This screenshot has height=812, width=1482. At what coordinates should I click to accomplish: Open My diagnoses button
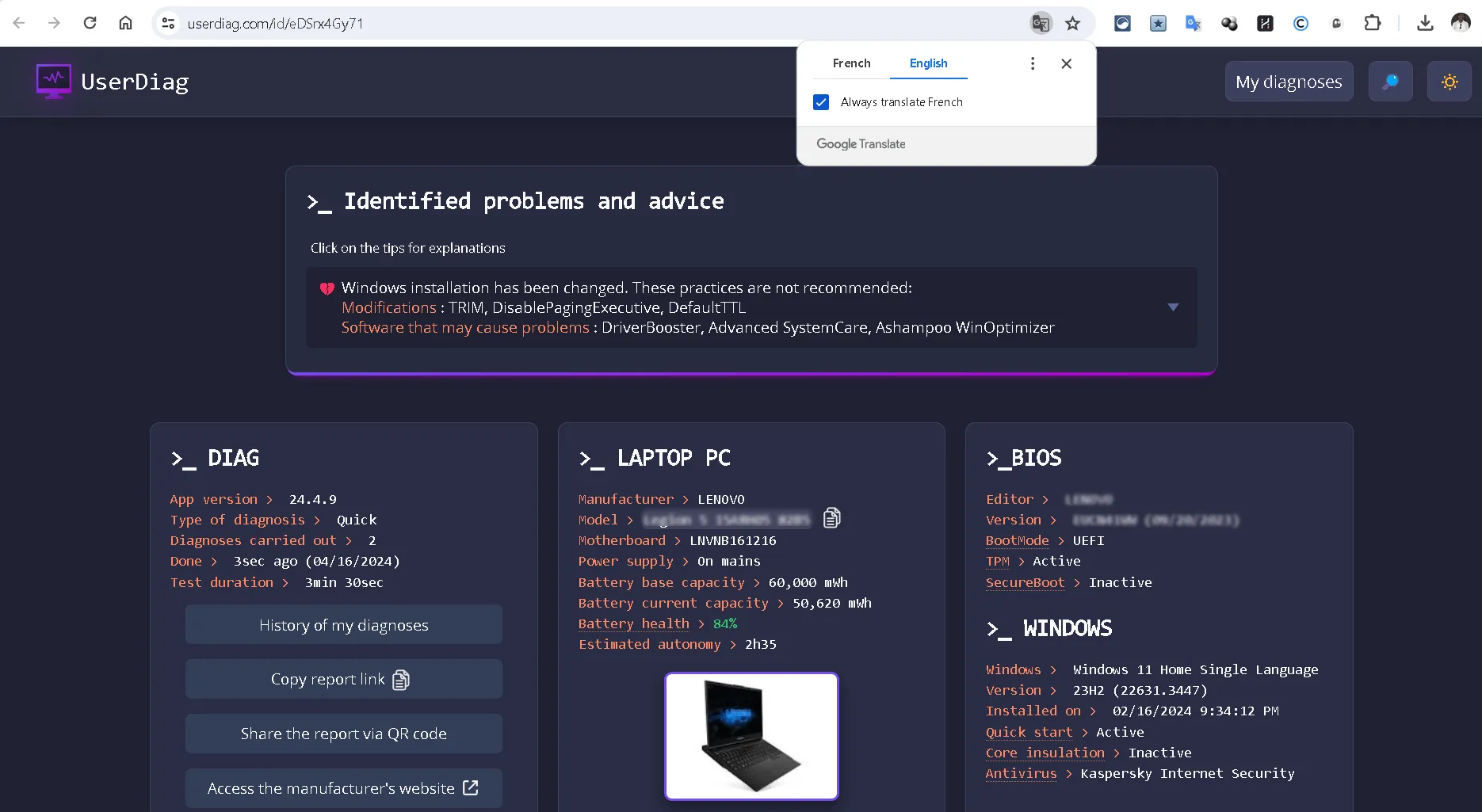1288,82
